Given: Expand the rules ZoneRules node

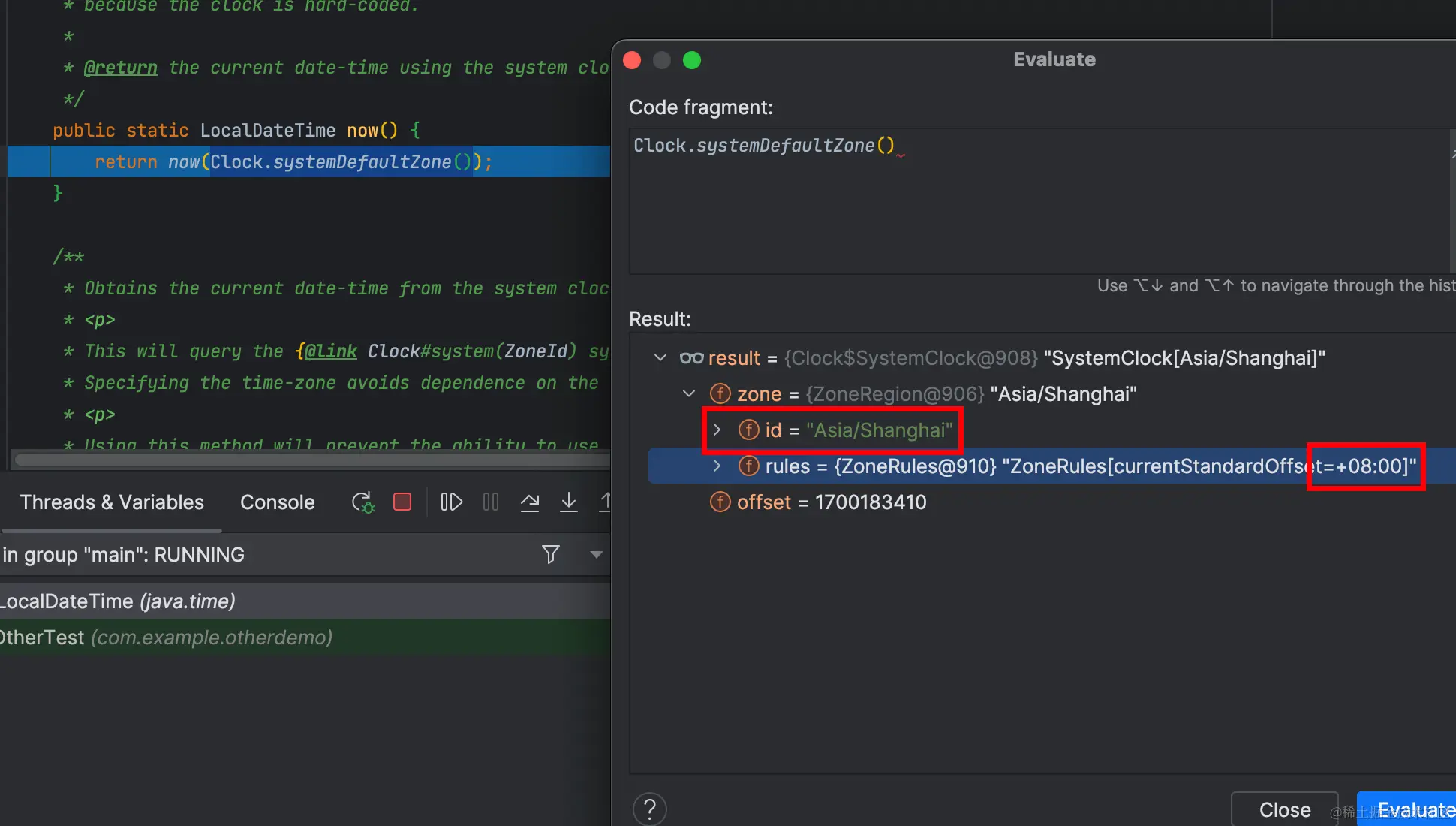Looking at the screenshot, I should pyautogui.click(x=717, y=466).
